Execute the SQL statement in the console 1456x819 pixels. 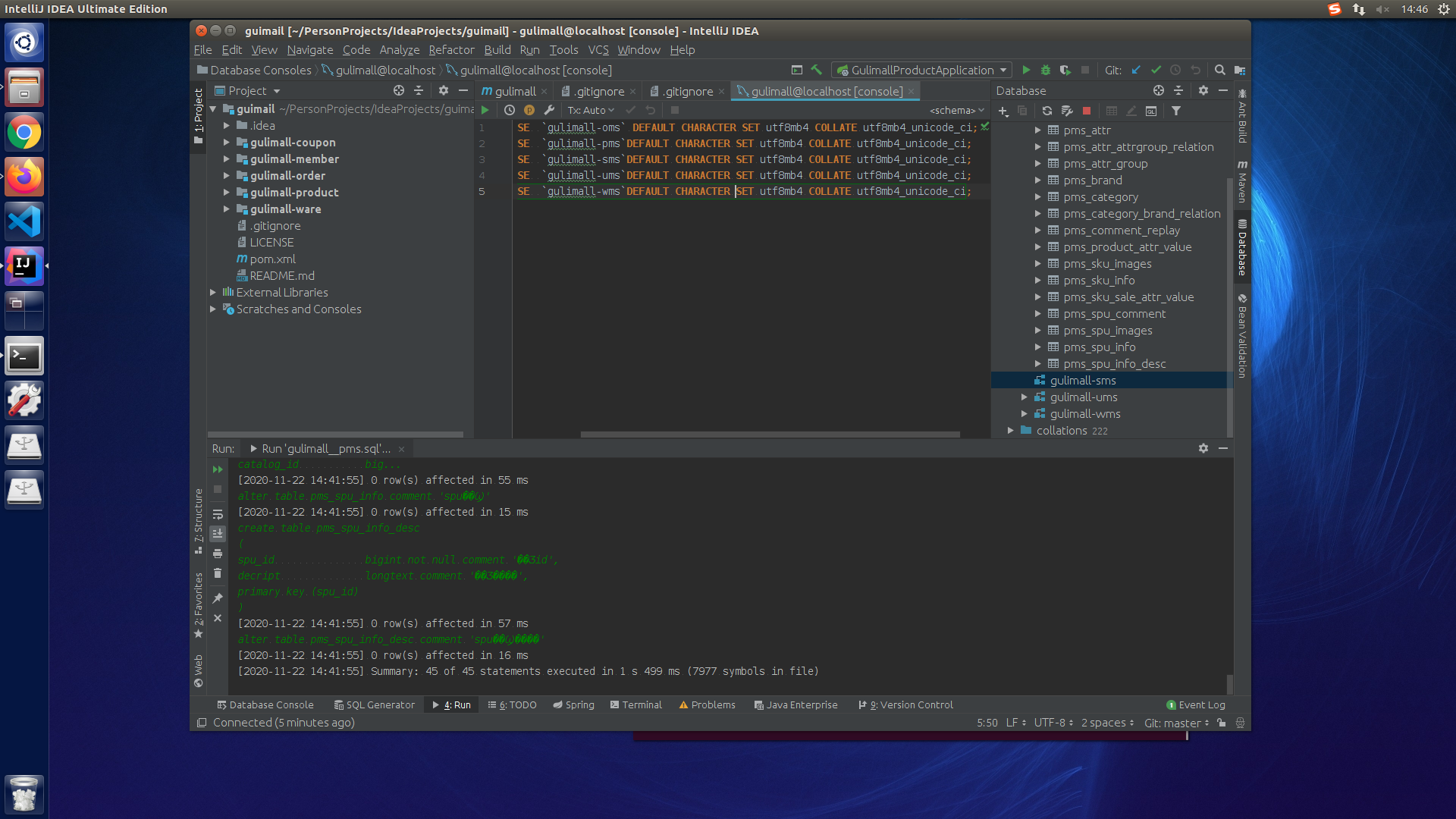click(485, 111)
